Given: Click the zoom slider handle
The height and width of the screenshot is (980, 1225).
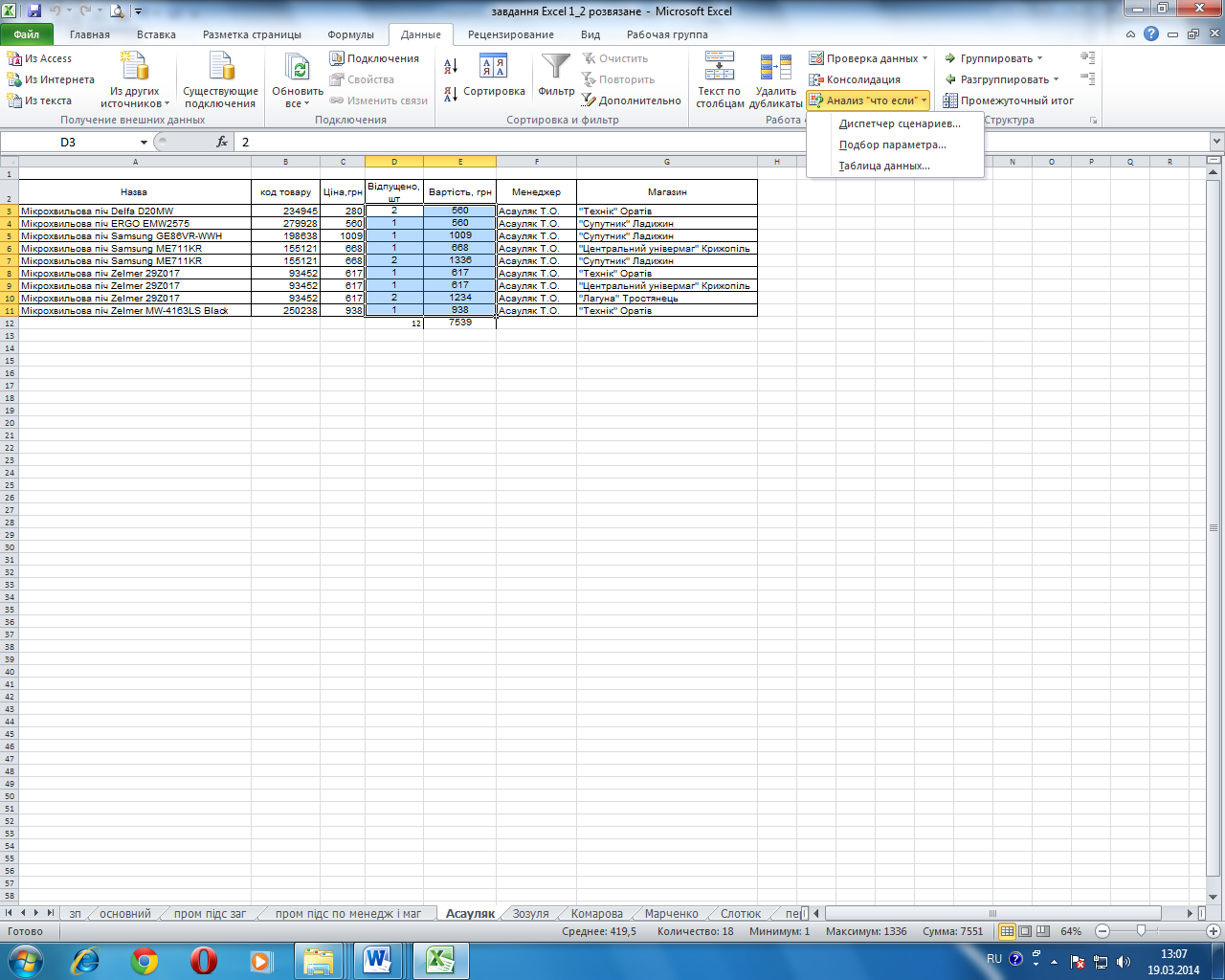Looking at the screenshot, I should (x=1141, y=931).
